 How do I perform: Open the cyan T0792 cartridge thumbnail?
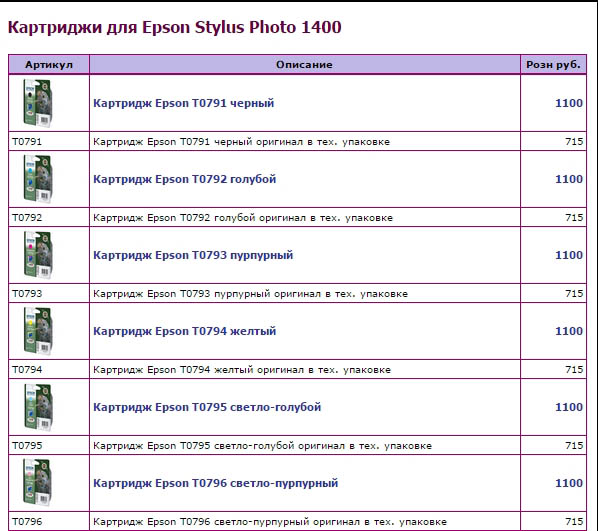(x=37, y=179)
